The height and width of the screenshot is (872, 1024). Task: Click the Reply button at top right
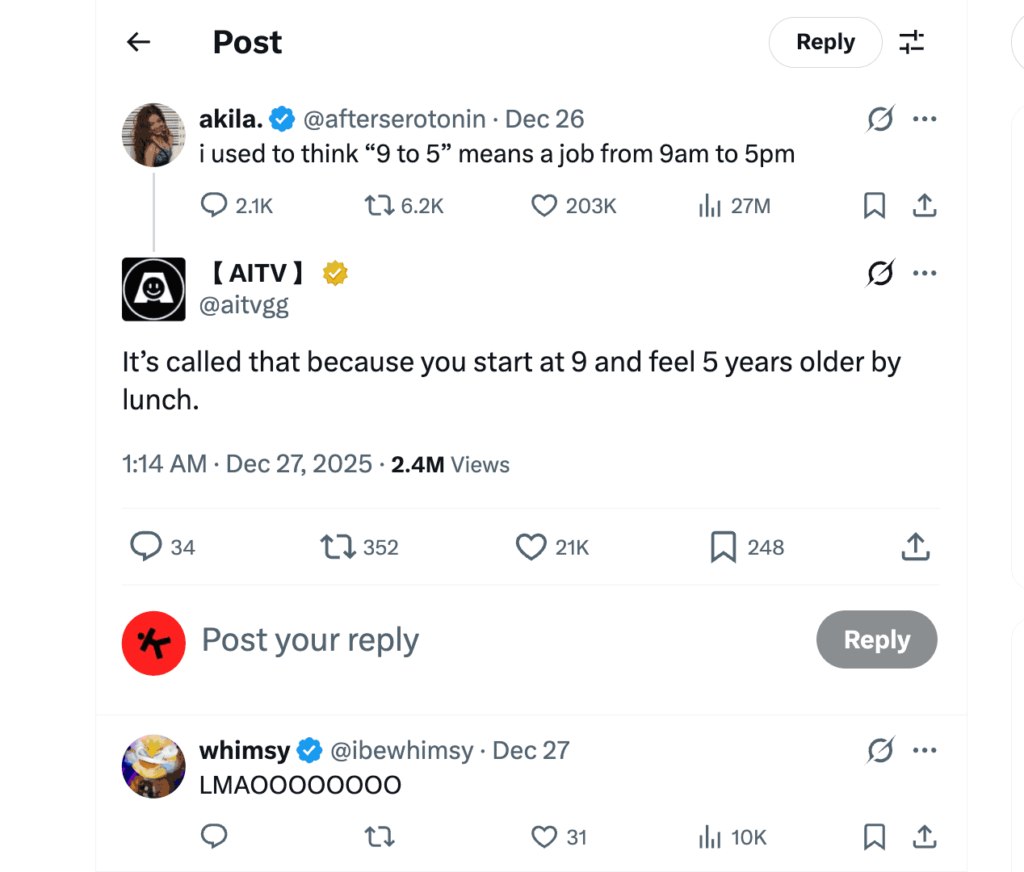point(825,42)
